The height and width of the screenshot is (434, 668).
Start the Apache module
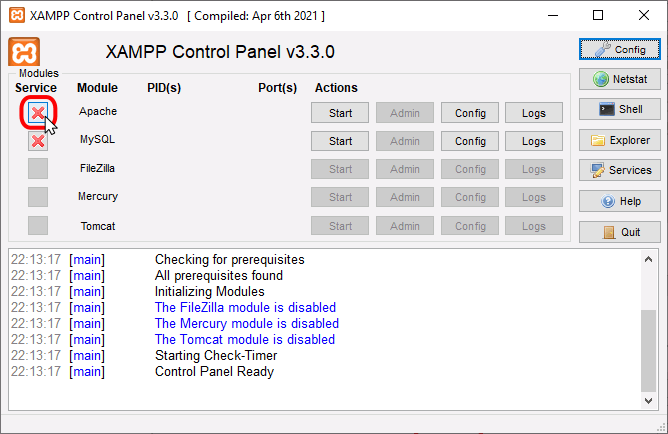coord(340,113)
